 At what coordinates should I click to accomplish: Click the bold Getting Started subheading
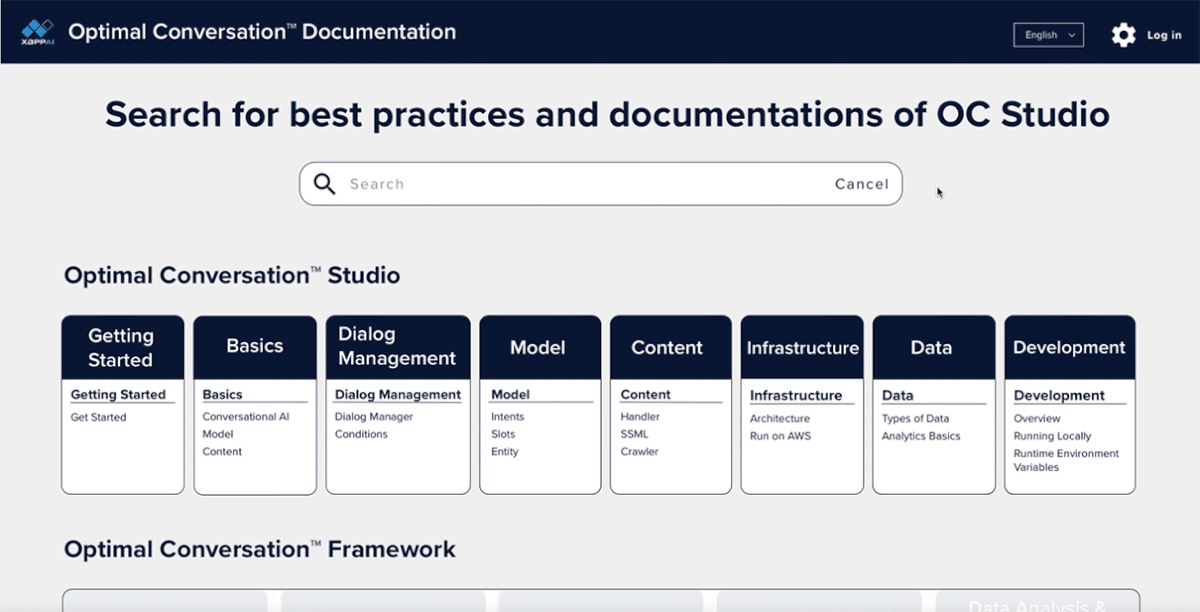click(x=118, y=395)
